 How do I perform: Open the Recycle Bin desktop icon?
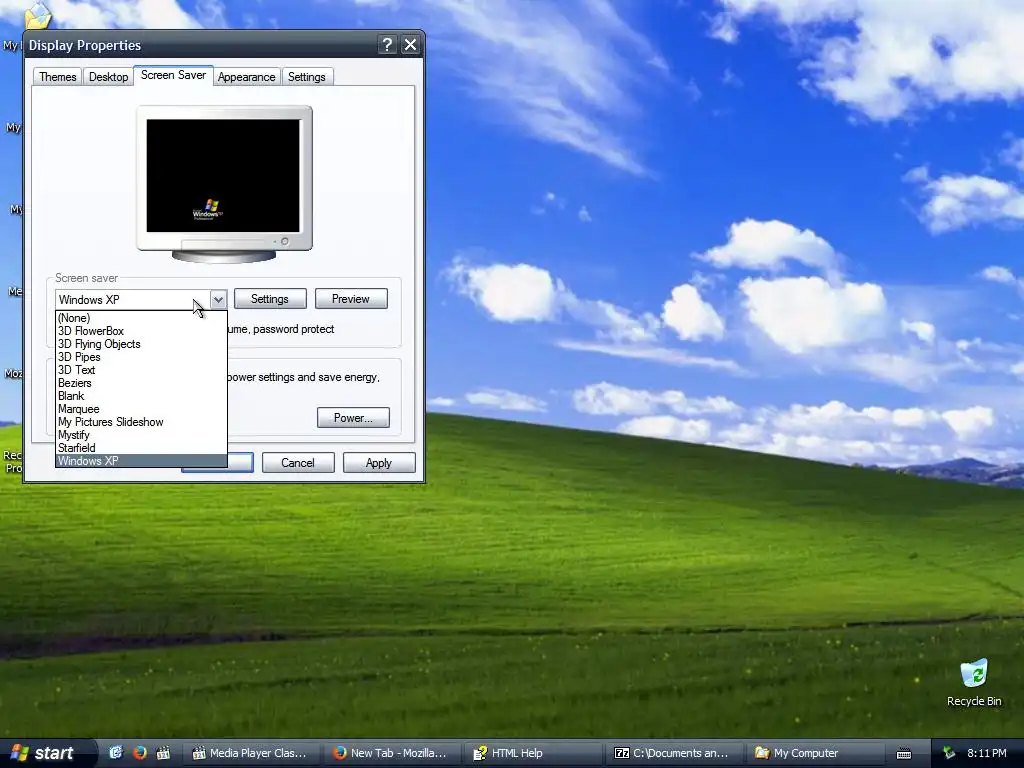(x=974, y=682)
